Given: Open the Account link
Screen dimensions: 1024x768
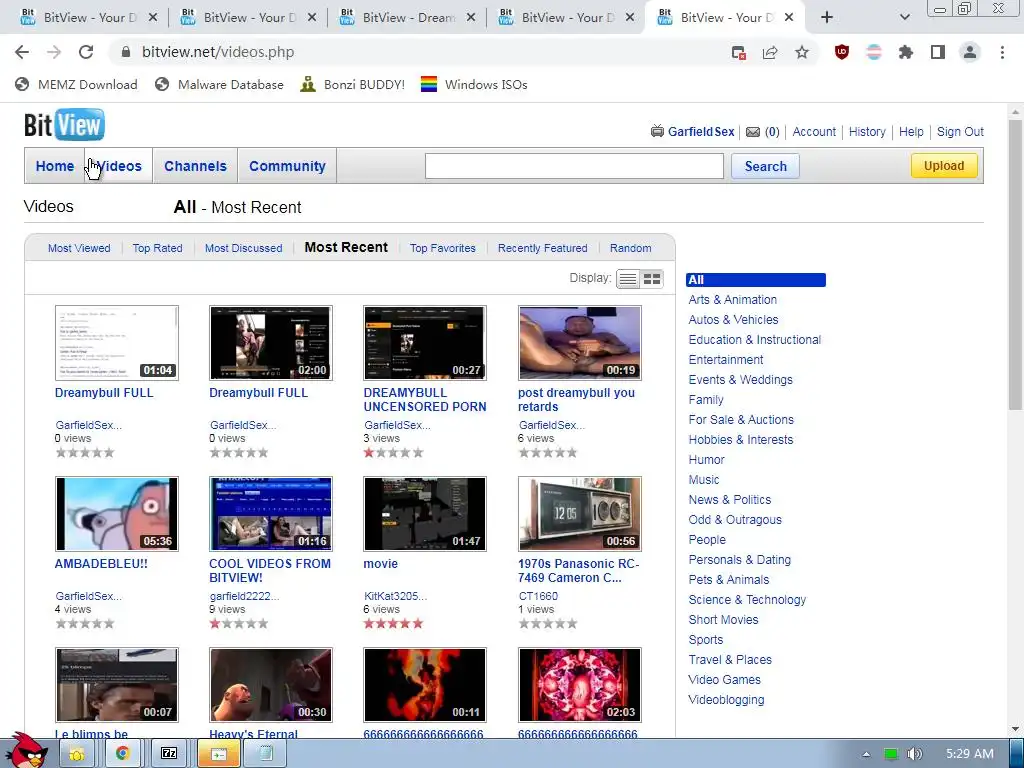Looking at the screenshot, I should tap(814, 132).
